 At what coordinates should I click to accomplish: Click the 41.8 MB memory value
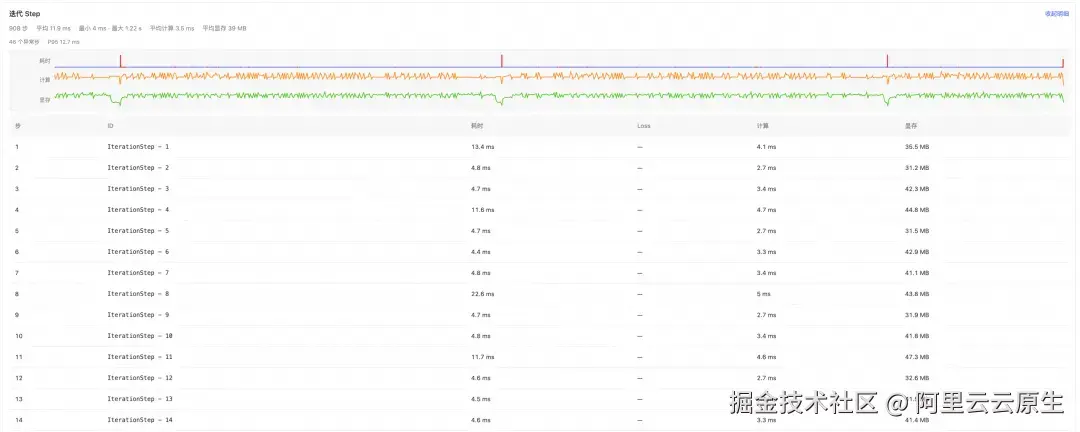917,336
